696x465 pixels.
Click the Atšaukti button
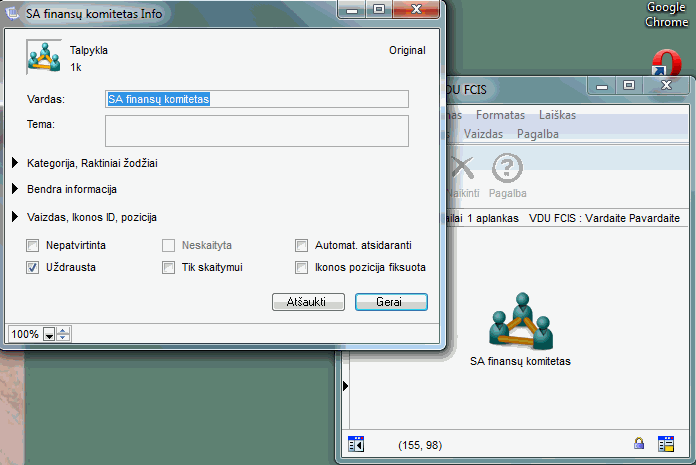pyautogui.click(x=308, y=301)
